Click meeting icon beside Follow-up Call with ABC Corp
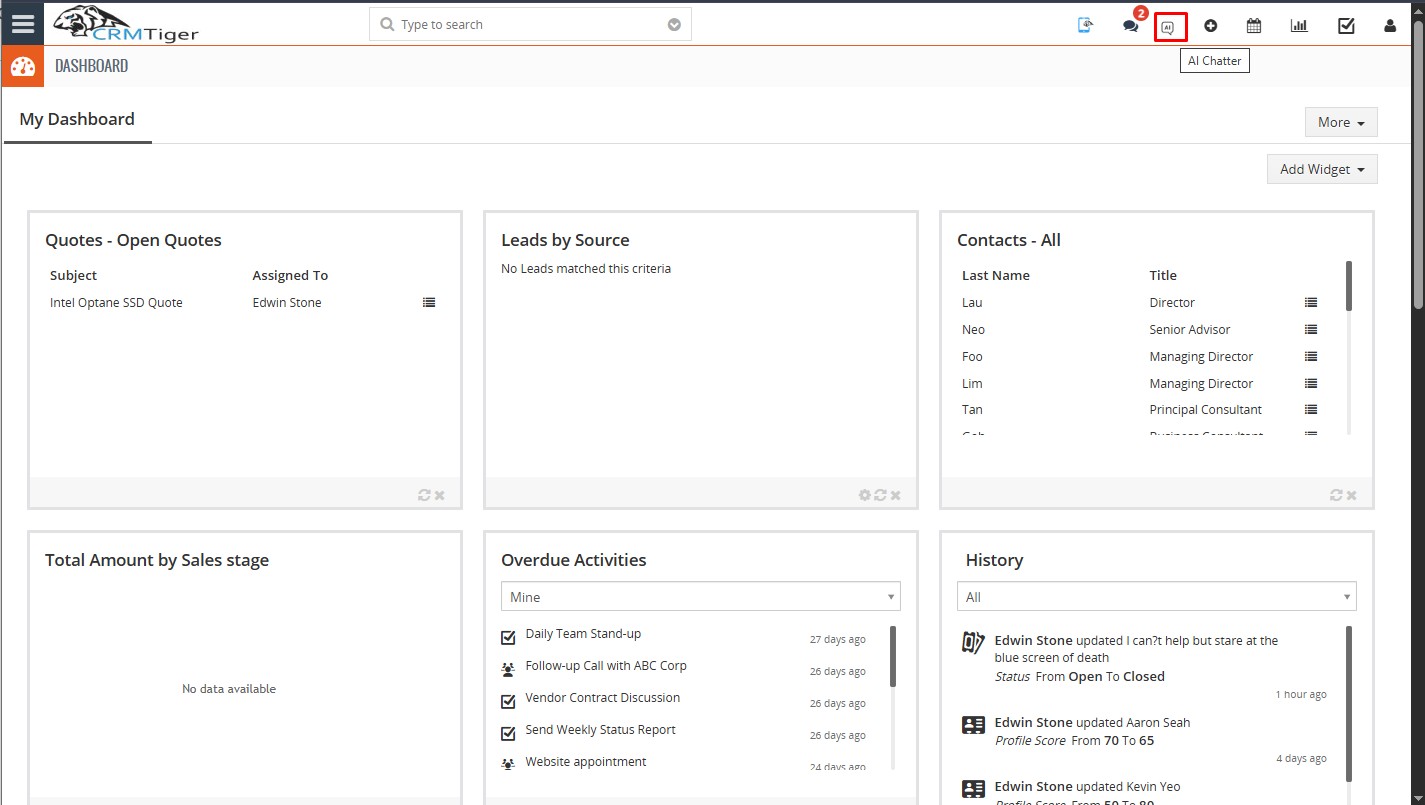This screenshot has height=805, width=1425. 508,669
